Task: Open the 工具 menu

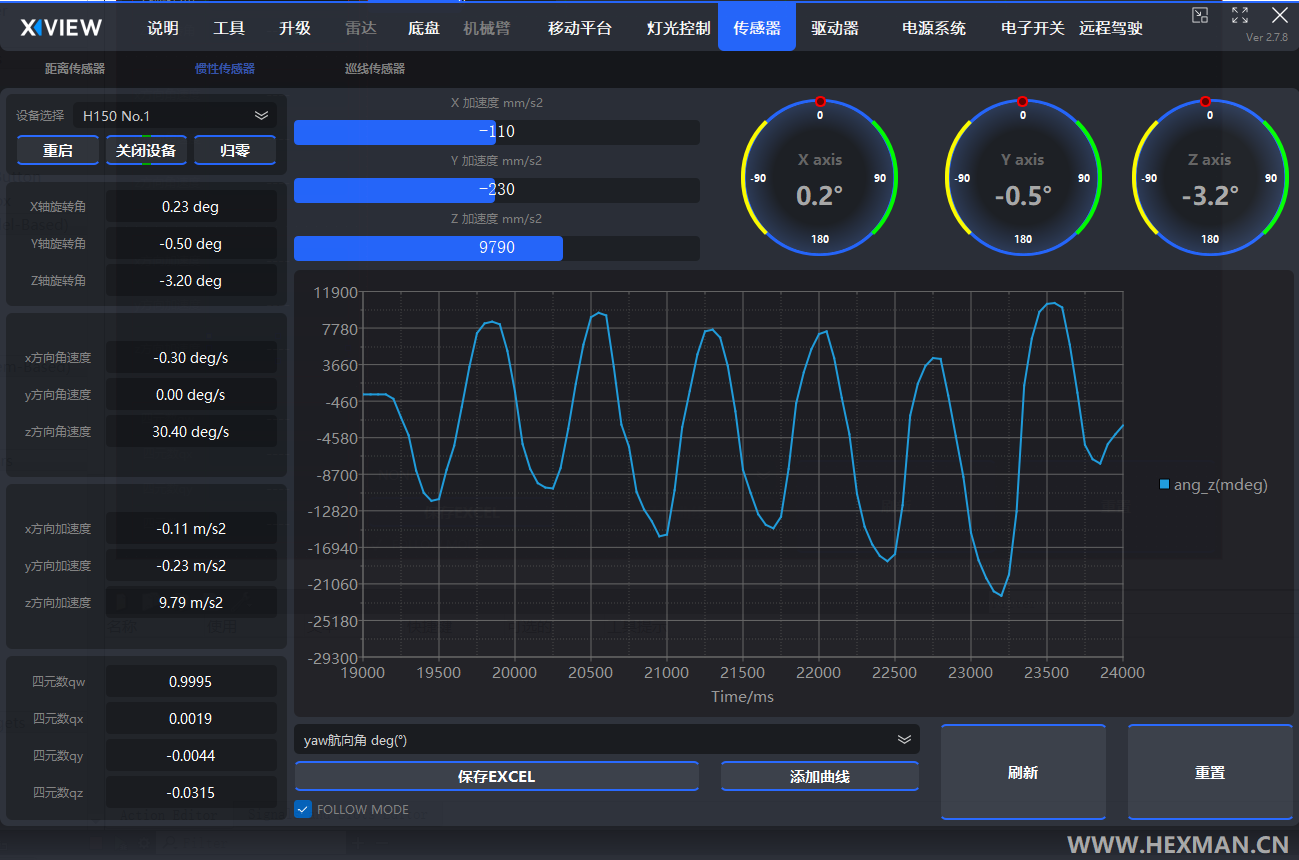Action: click(x=229, y=28)
